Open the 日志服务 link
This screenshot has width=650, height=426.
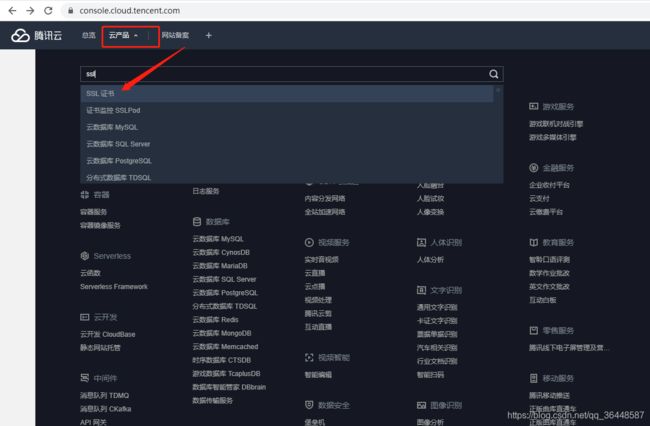pyautogui.click(x=206, y=191)
